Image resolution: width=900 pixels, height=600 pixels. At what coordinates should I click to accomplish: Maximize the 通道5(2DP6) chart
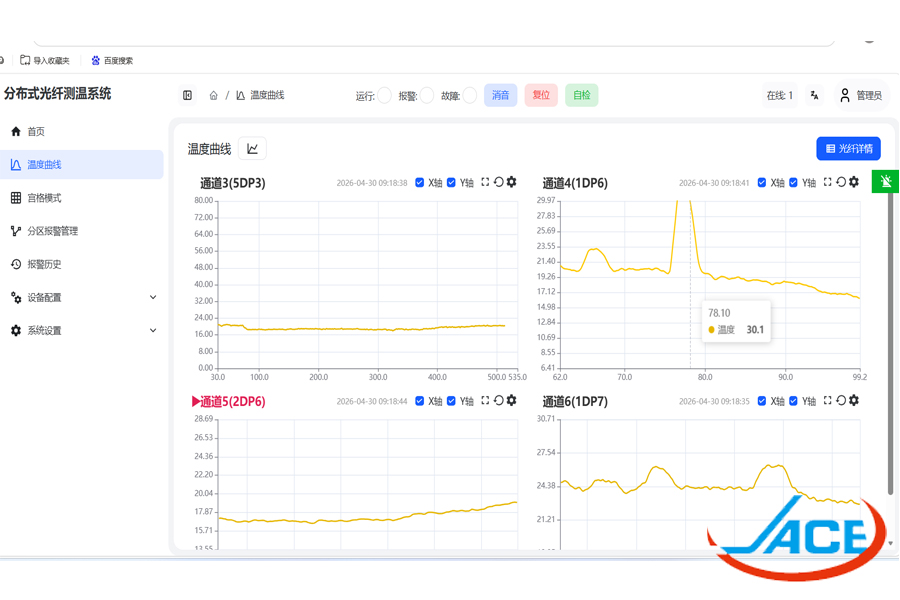coord(485,400)
